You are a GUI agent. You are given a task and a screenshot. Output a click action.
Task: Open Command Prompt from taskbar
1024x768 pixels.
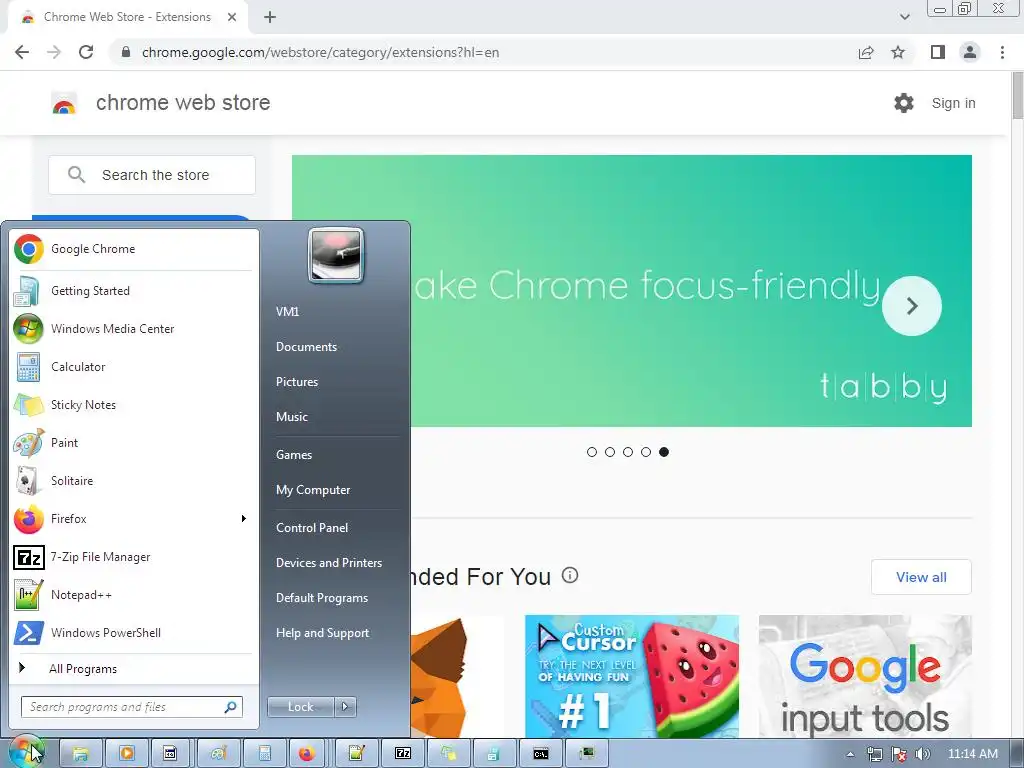point(541,754)
